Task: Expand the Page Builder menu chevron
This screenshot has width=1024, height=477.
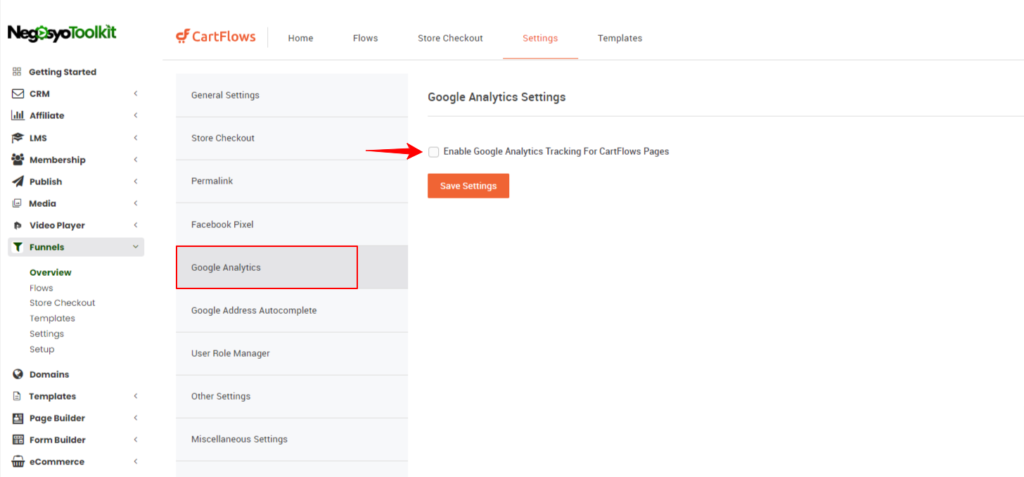Action: pos(135,418)
